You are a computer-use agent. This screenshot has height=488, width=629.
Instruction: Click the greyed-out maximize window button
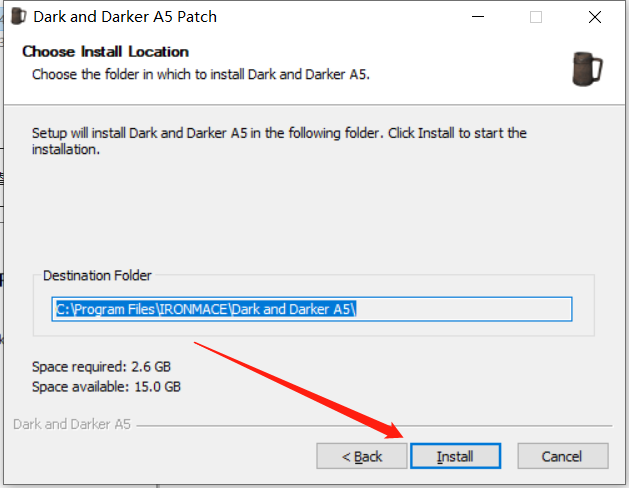(x=536, y=17)
